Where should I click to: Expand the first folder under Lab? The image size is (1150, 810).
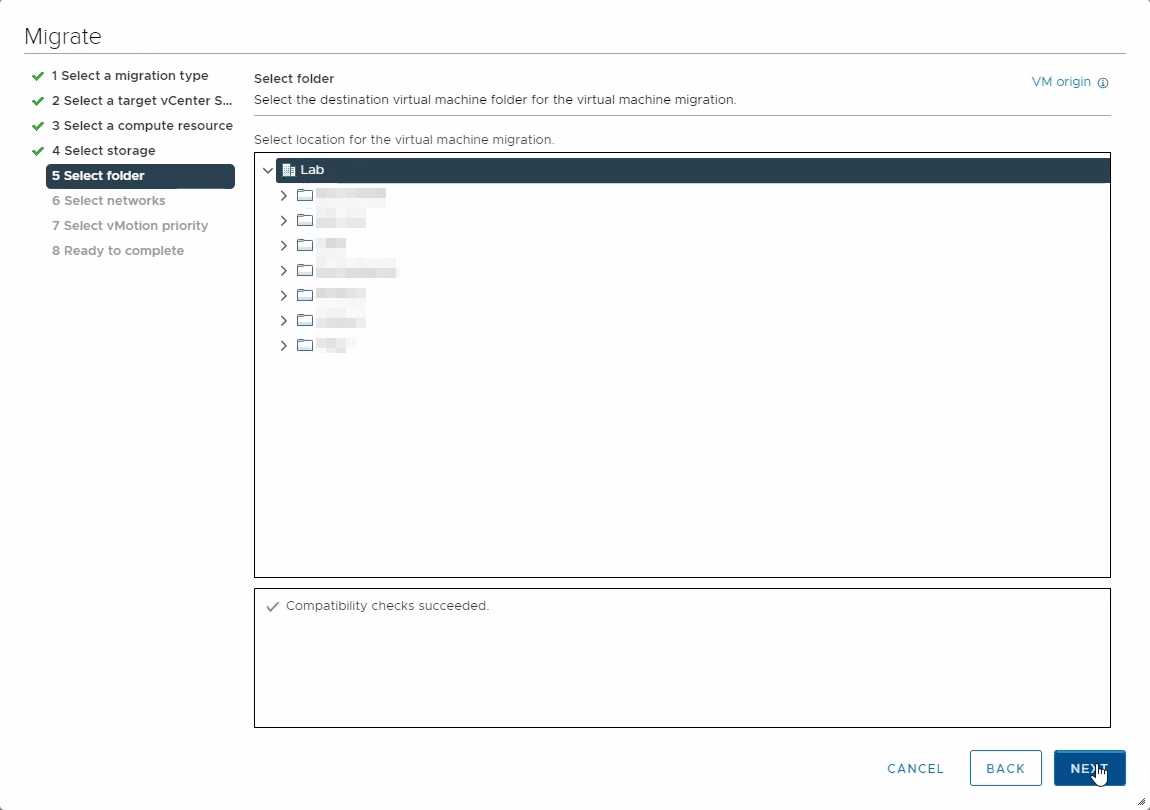(284, 195)
